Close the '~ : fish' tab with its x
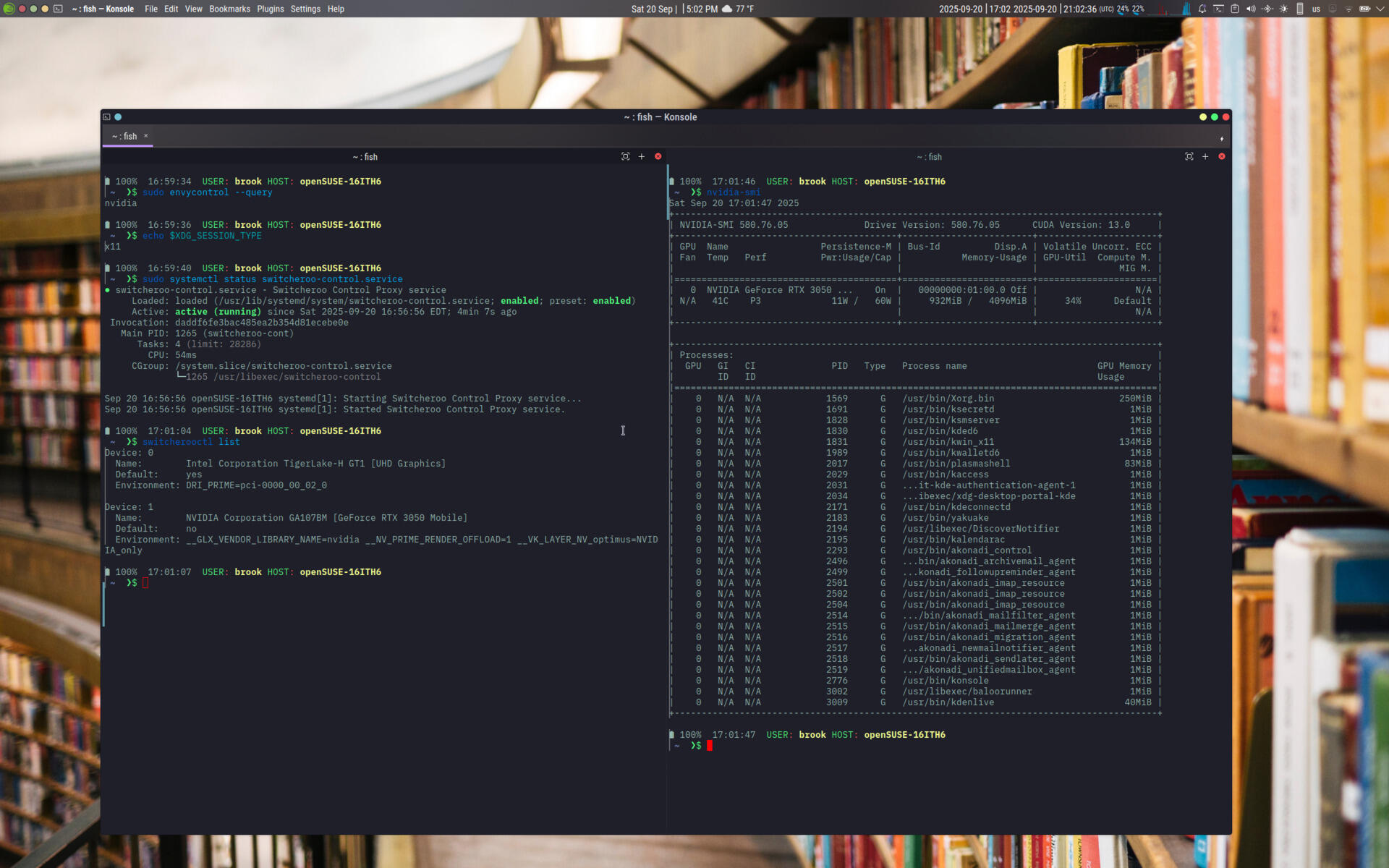Viewport: 1389px width, 868px height. [x=145, y=135]
